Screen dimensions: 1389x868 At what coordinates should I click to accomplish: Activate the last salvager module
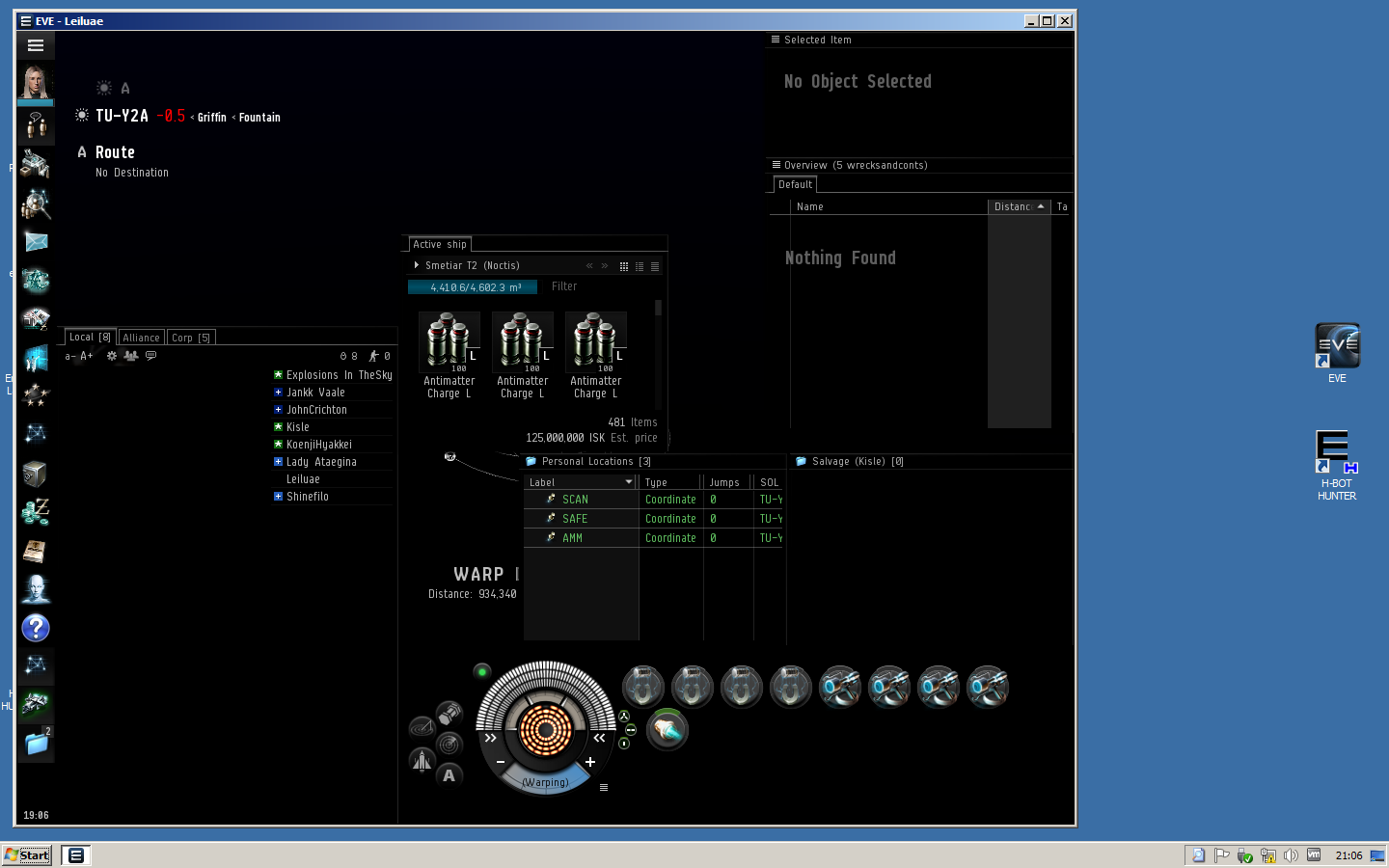988,687
